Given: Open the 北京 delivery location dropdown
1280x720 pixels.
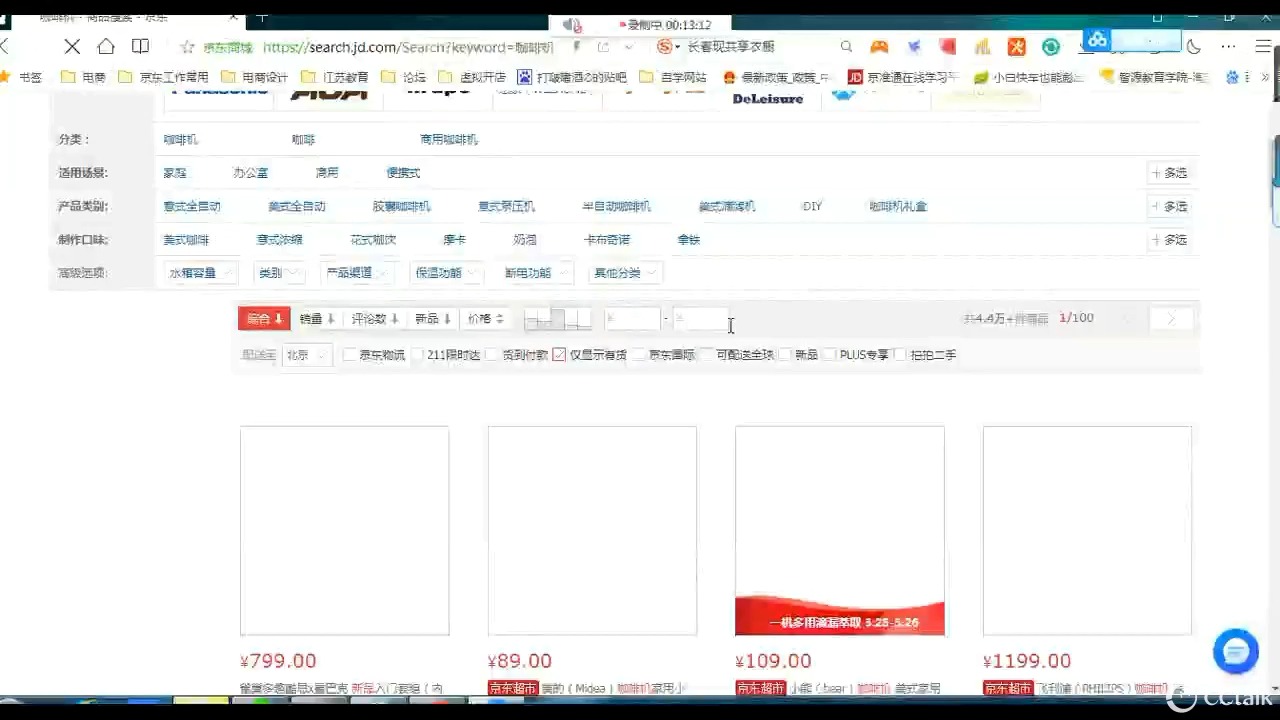Looking at the screenshot, I should (307, 355).
